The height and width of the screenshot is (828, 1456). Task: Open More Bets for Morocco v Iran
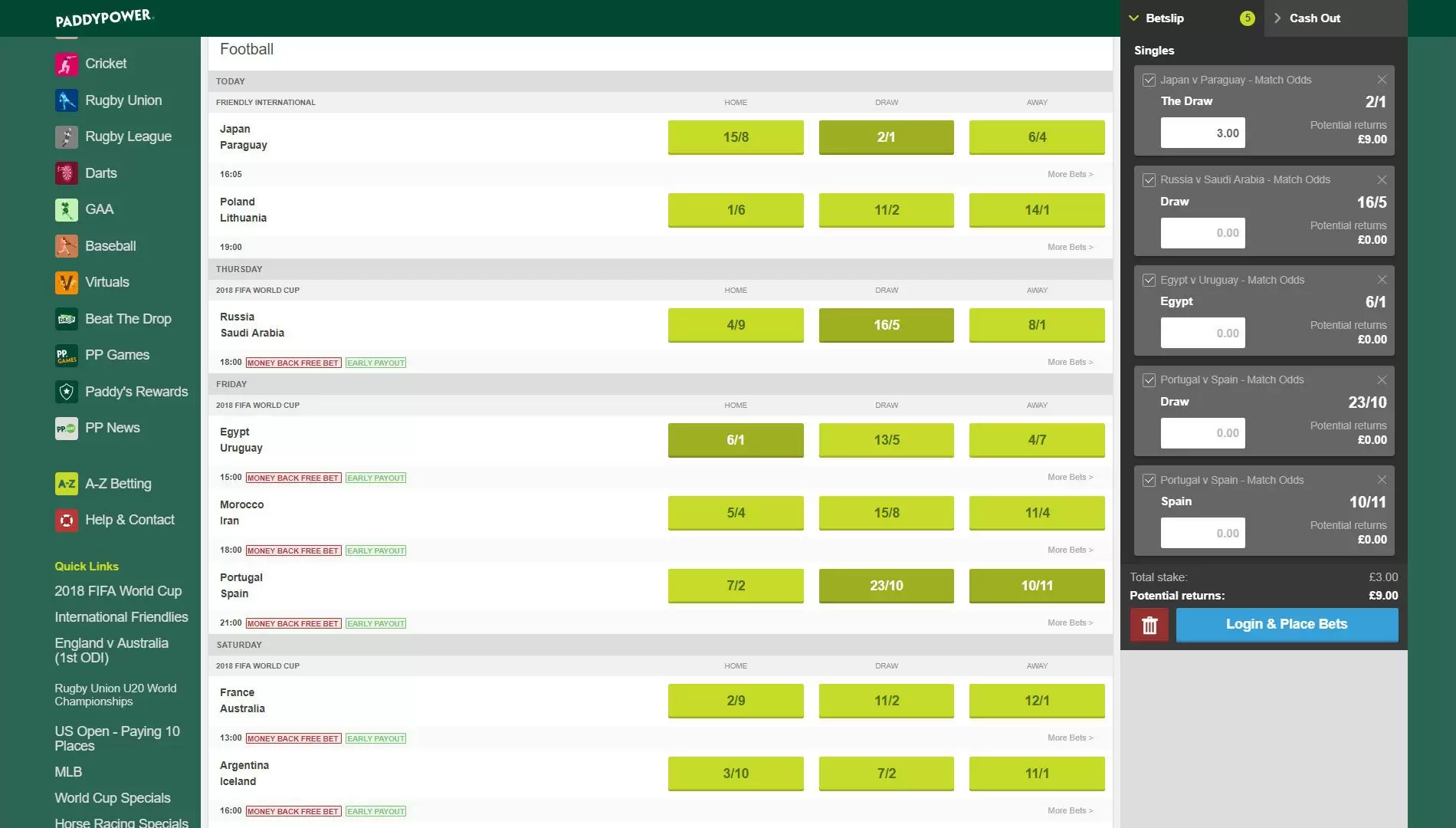click(x=1071, y=550)
